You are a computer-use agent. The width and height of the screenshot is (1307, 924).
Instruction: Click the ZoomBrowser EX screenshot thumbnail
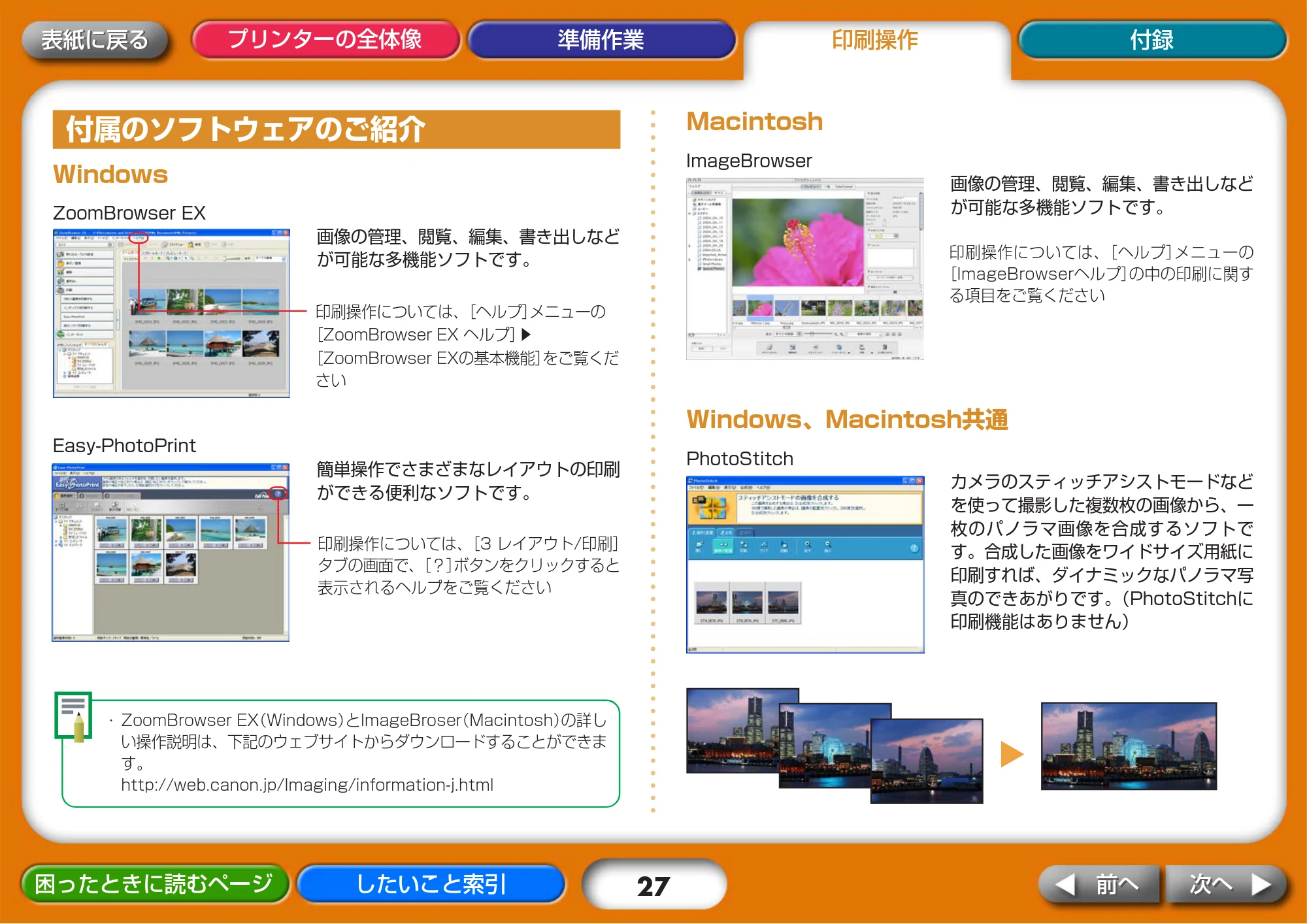171,313
